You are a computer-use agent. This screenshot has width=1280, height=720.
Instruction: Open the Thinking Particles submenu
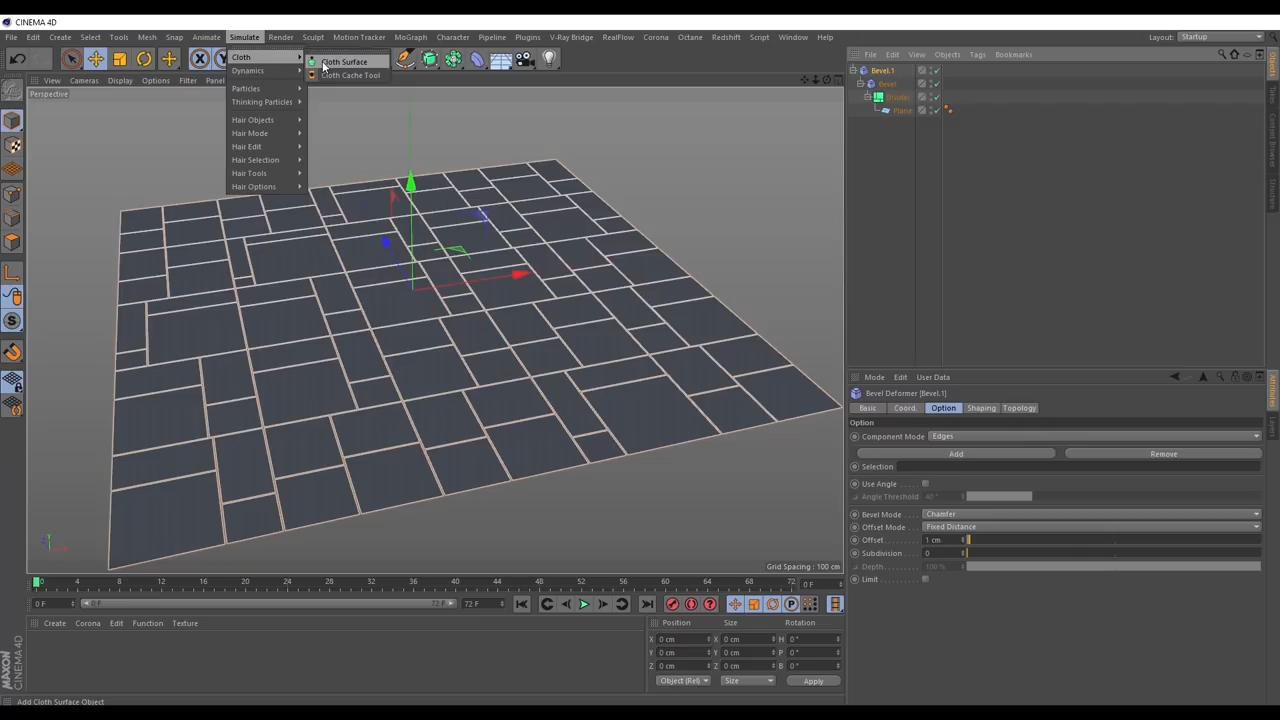266,102
